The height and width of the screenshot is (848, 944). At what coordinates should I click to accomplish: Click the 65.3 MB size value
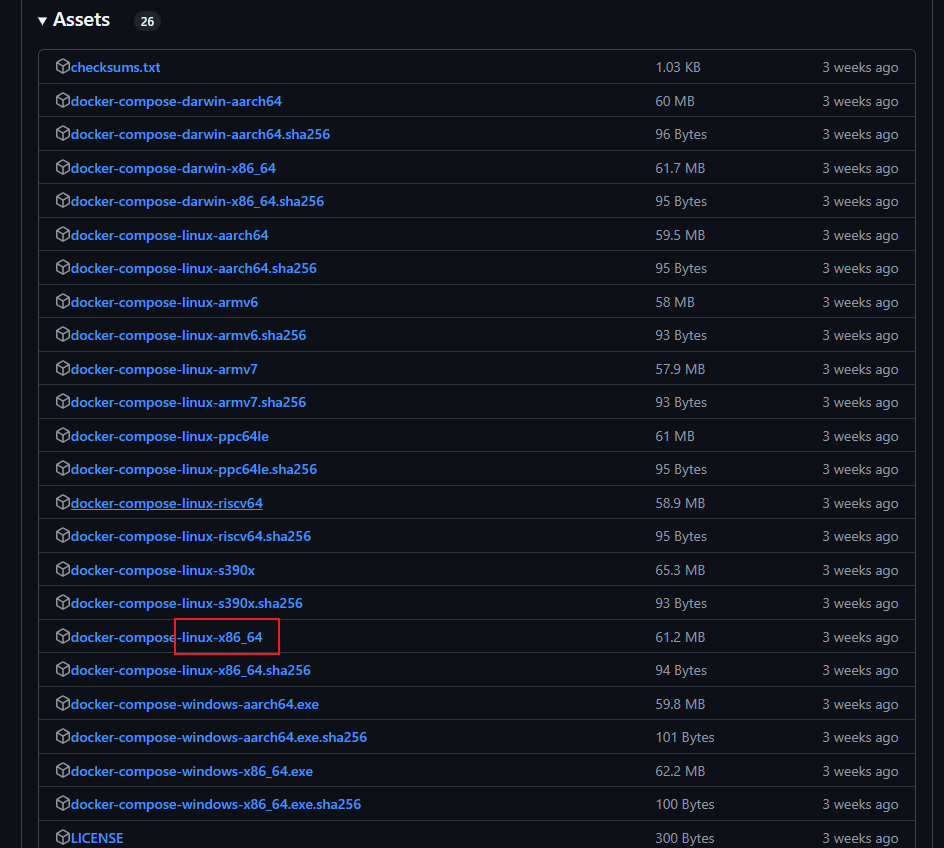tap(680, 570)
